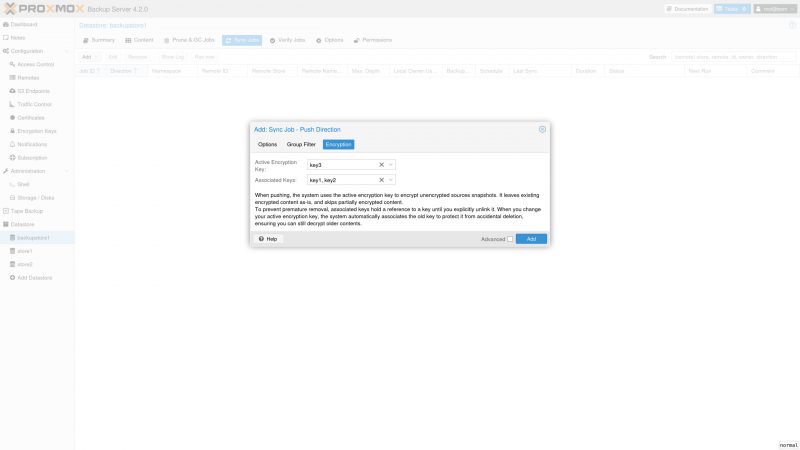Select the backupstore1 datastore

pyautogui.click(x=37, y=238)
